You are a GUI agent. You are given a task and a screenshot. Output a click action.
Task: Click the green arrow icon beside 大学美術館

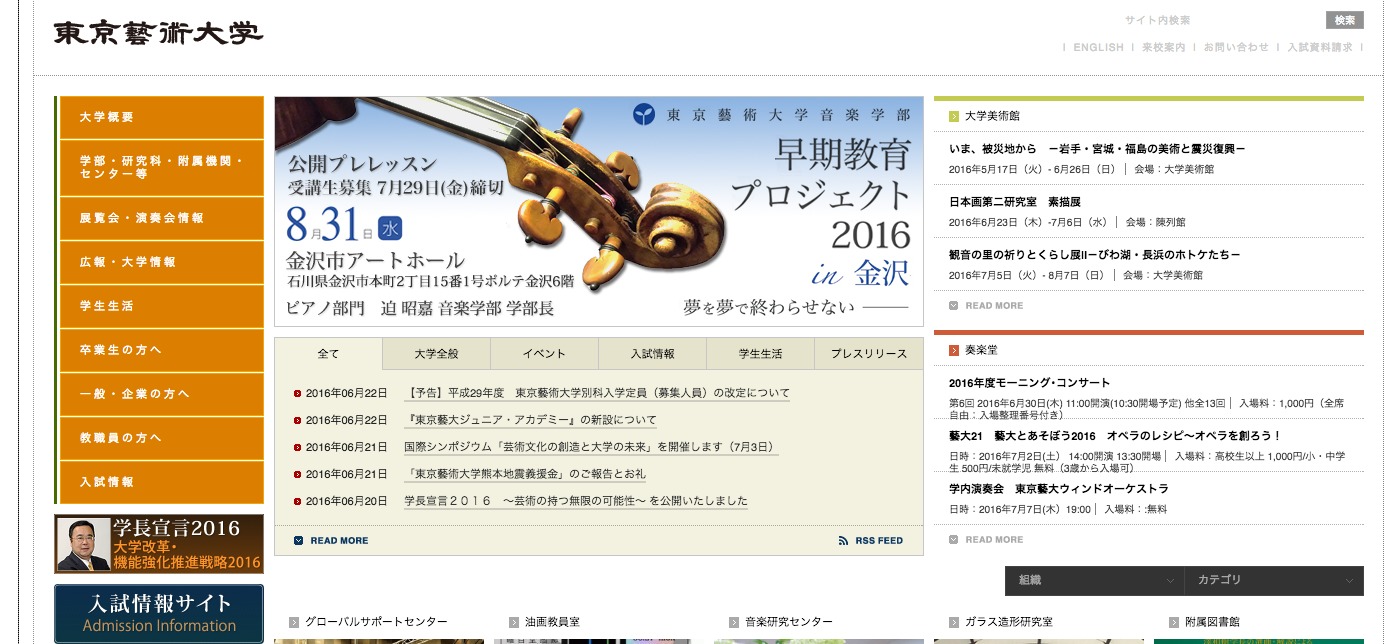(954, 116)
